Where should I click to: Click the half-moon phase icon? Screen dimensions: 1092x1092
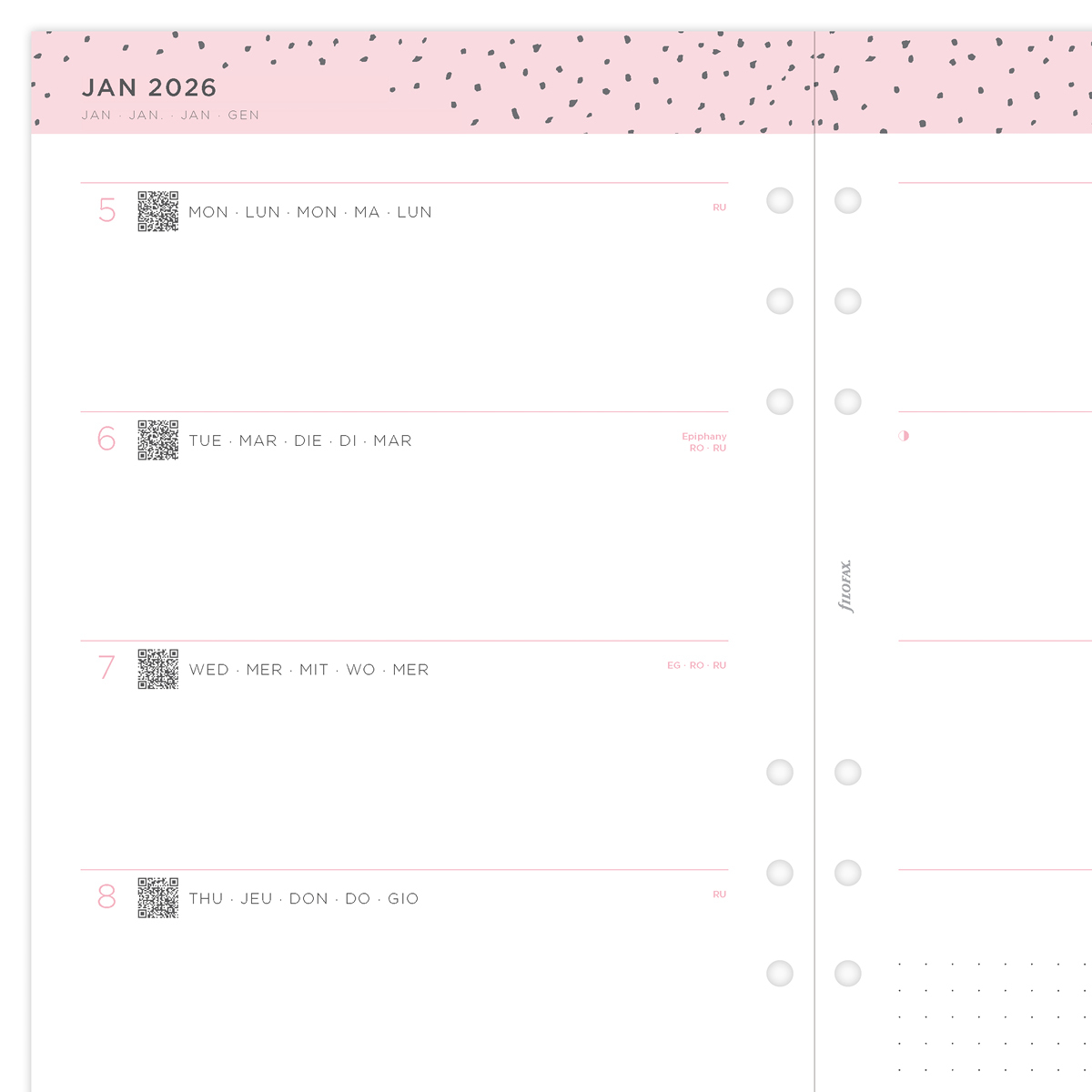click(x=904, y=436)
